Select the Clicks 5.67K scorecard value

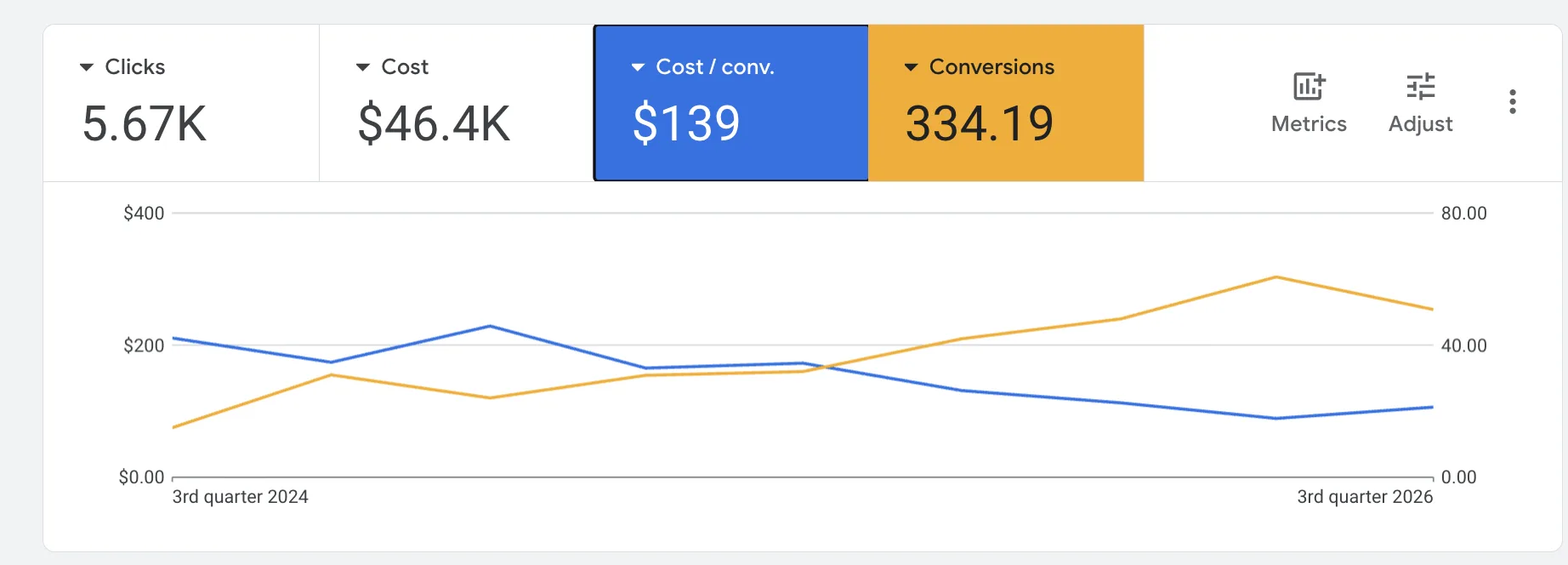coord(145,123)
